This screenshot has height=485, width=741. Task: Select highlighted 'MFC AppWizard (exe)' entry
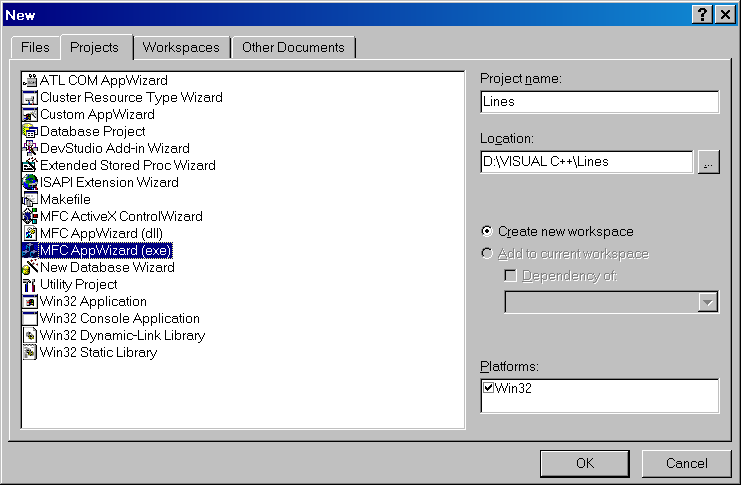click(106, 251)
